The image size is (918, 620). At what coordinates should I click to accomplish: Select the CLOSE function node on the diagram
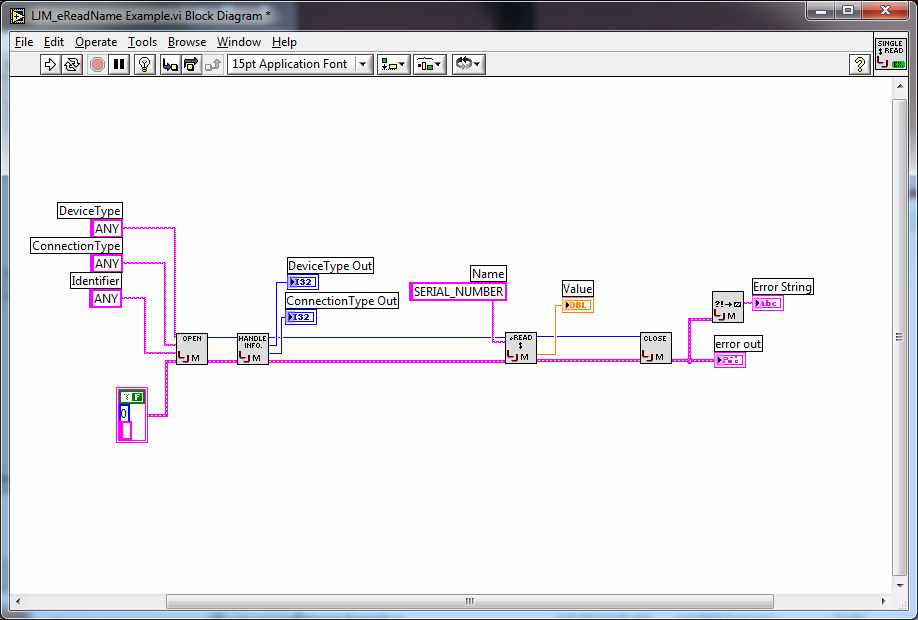point(654,346)
